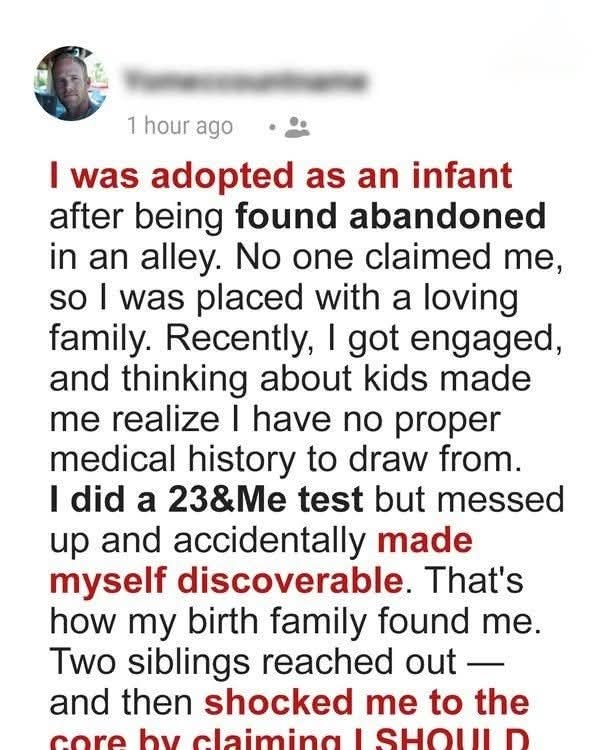Screen dimensions: 600x750
Task: Click the "1 hour ago" timestamp
Action: pyautogui.click(x=180, y=126)
